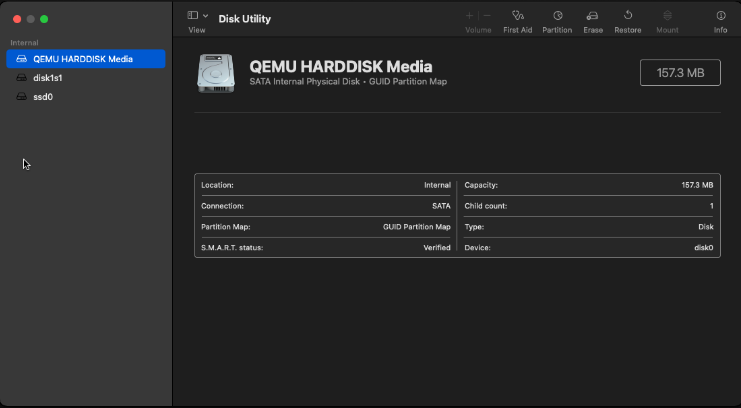Remove a volume with minus button

click(x=487, y=16)
